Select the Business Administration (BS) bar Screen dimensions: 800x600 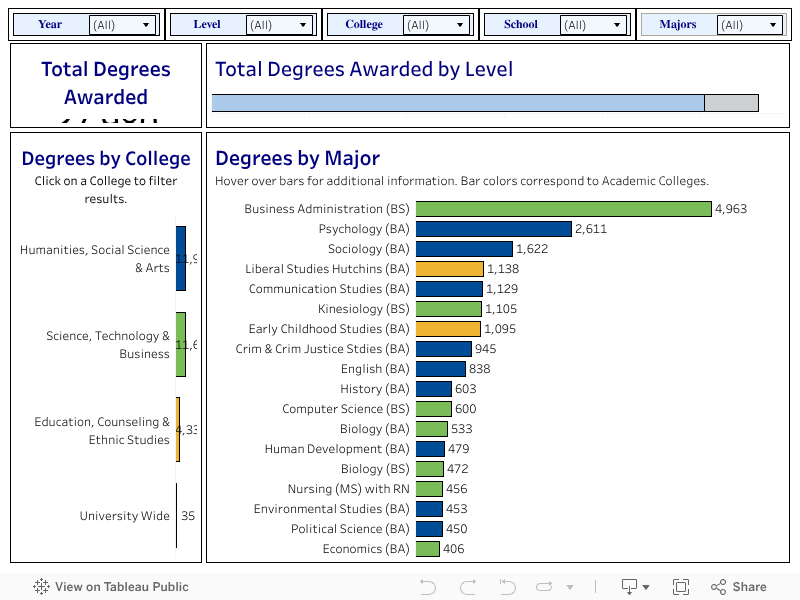[x=563, y=209]
